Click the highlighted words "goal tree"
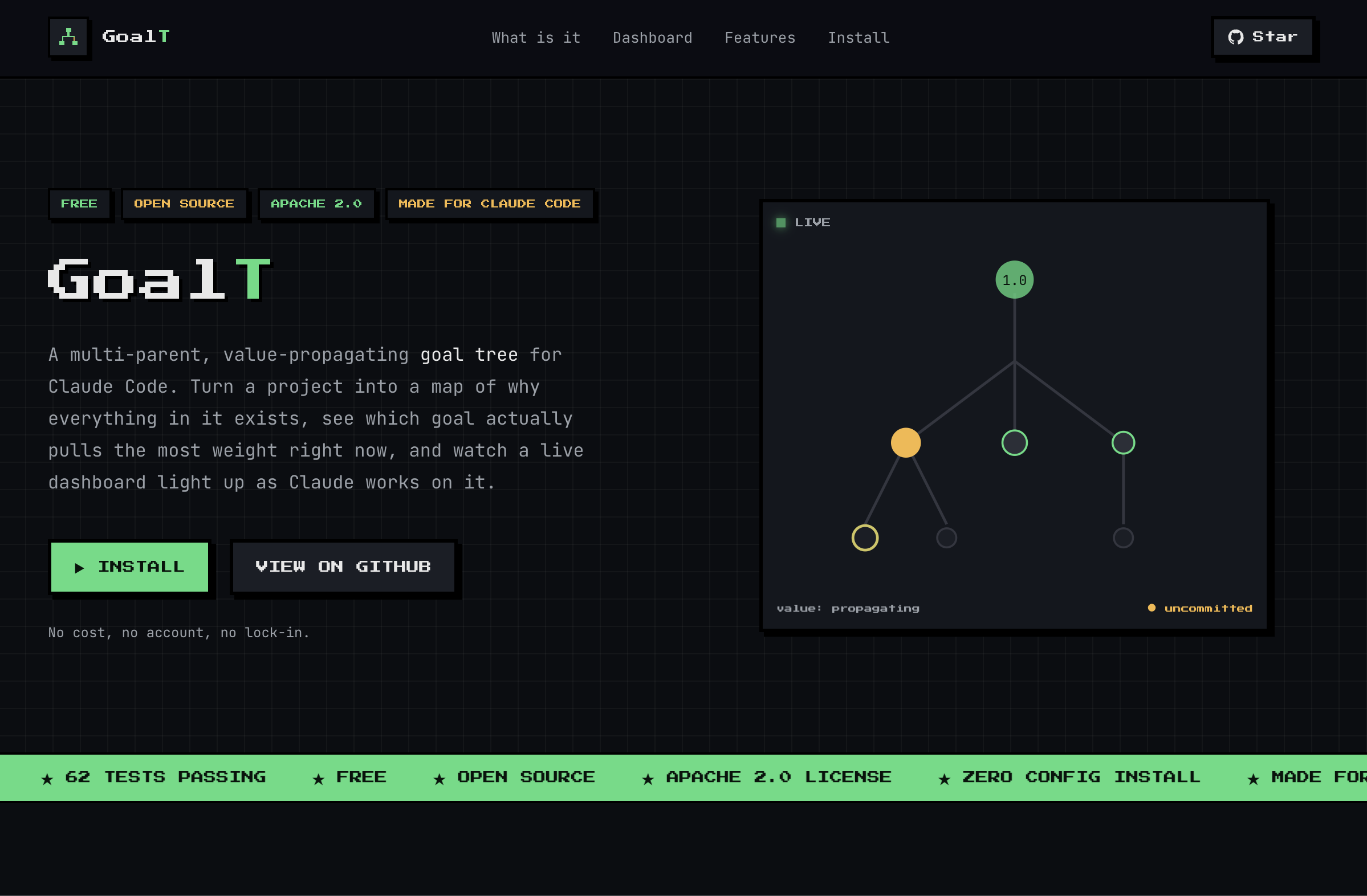 tap(469, 355)
